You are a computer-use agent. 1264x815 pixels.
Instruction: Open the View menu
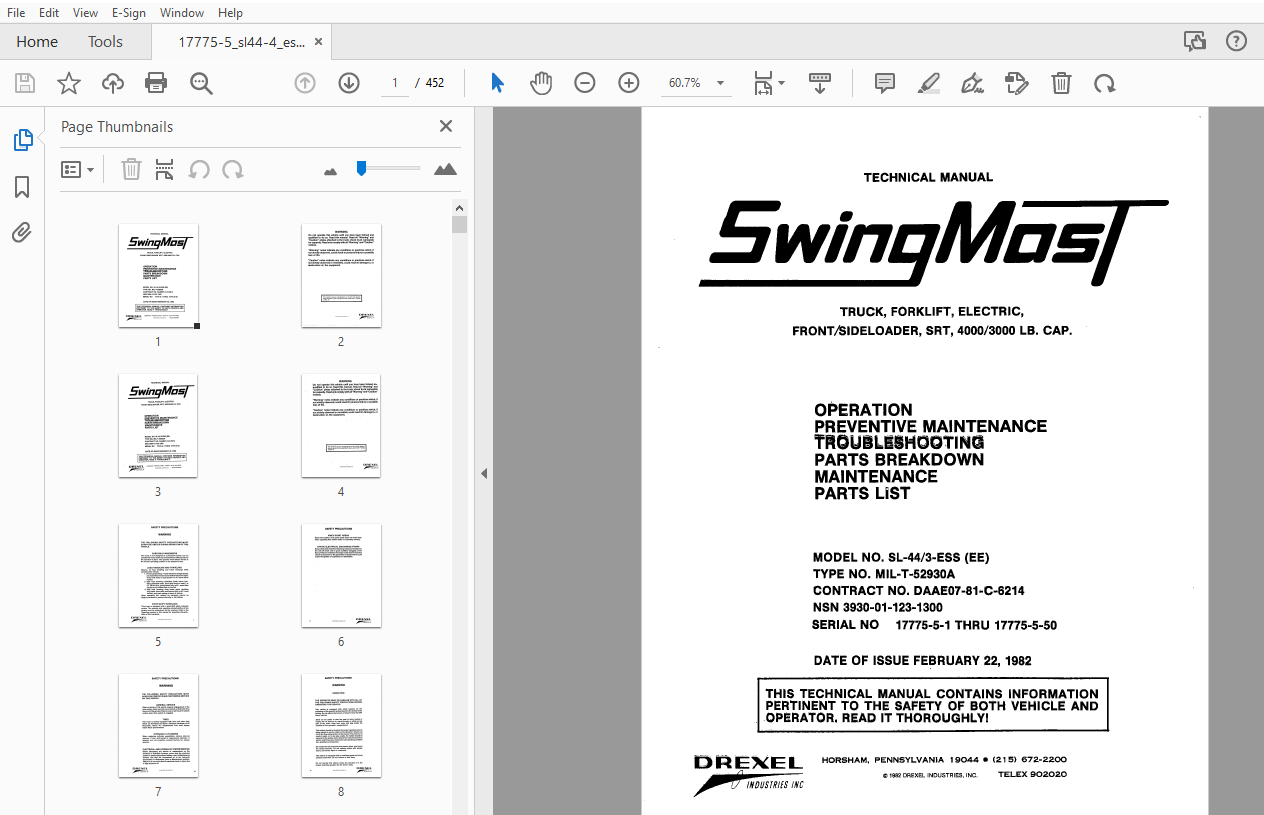pos(85,12)
